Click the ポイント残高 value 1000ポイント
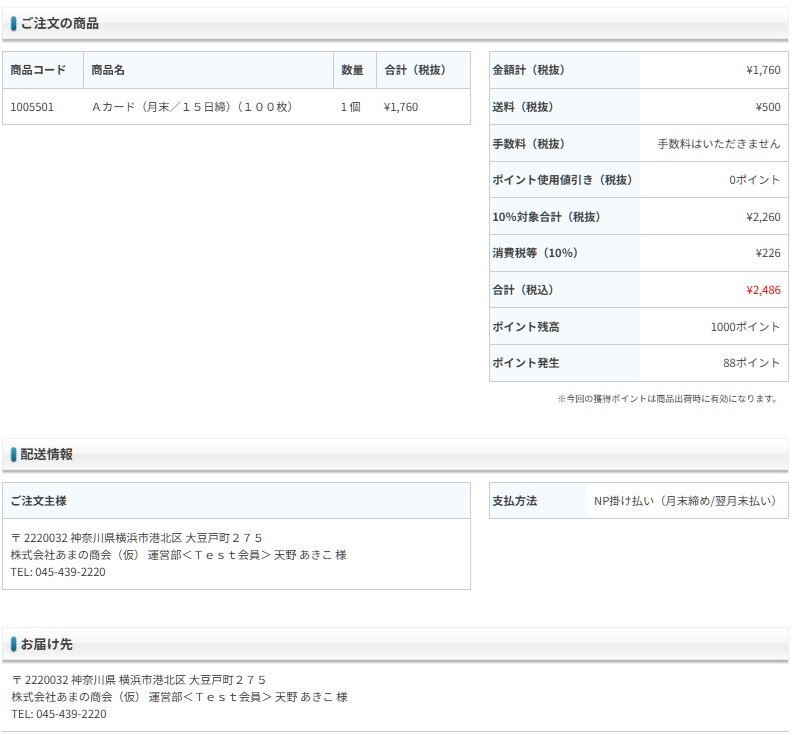 (745, 327)
